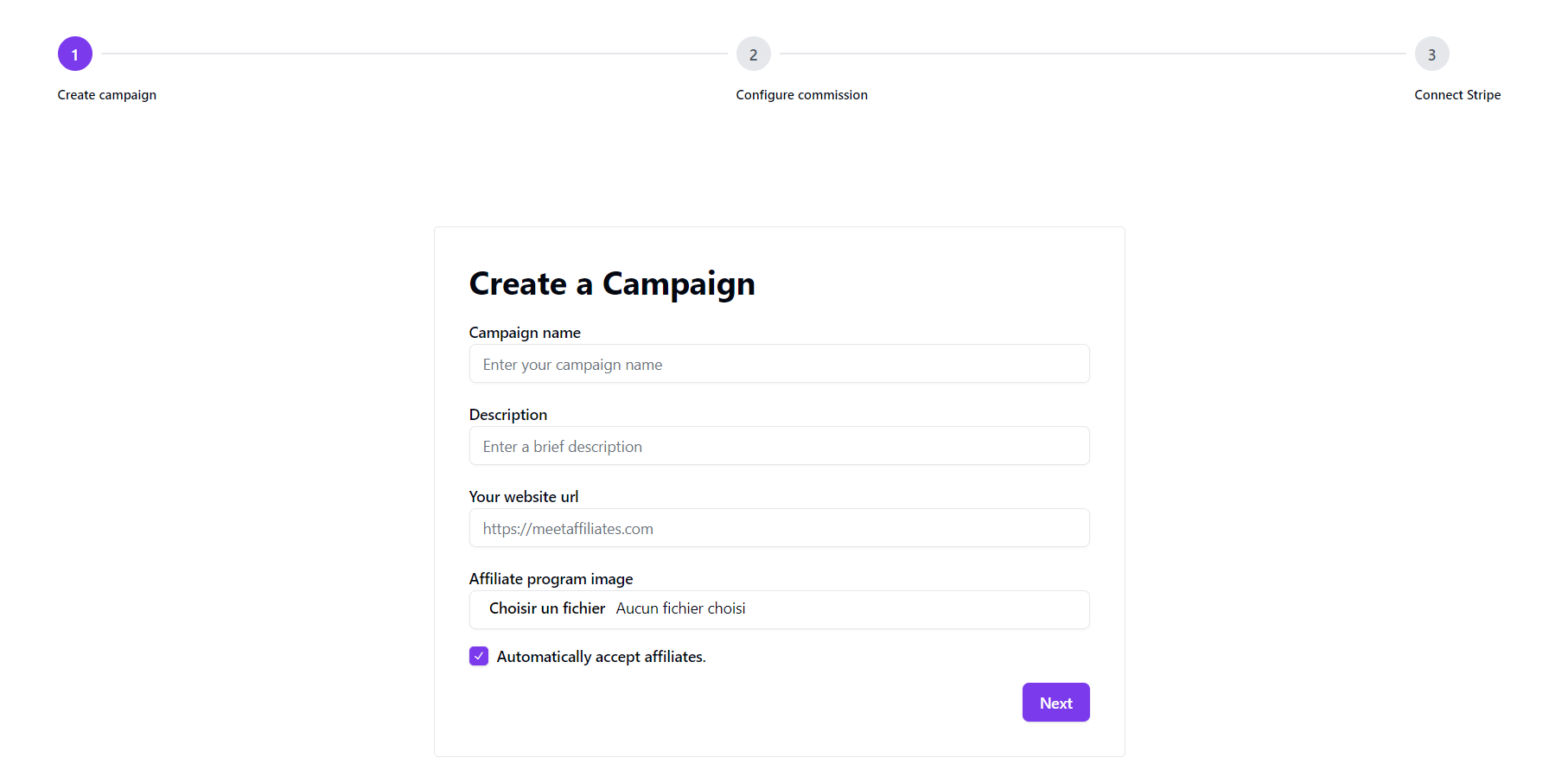Click the 'Create campaign' step label
Screen dimensions: 1568x783
tap(106, 94)
